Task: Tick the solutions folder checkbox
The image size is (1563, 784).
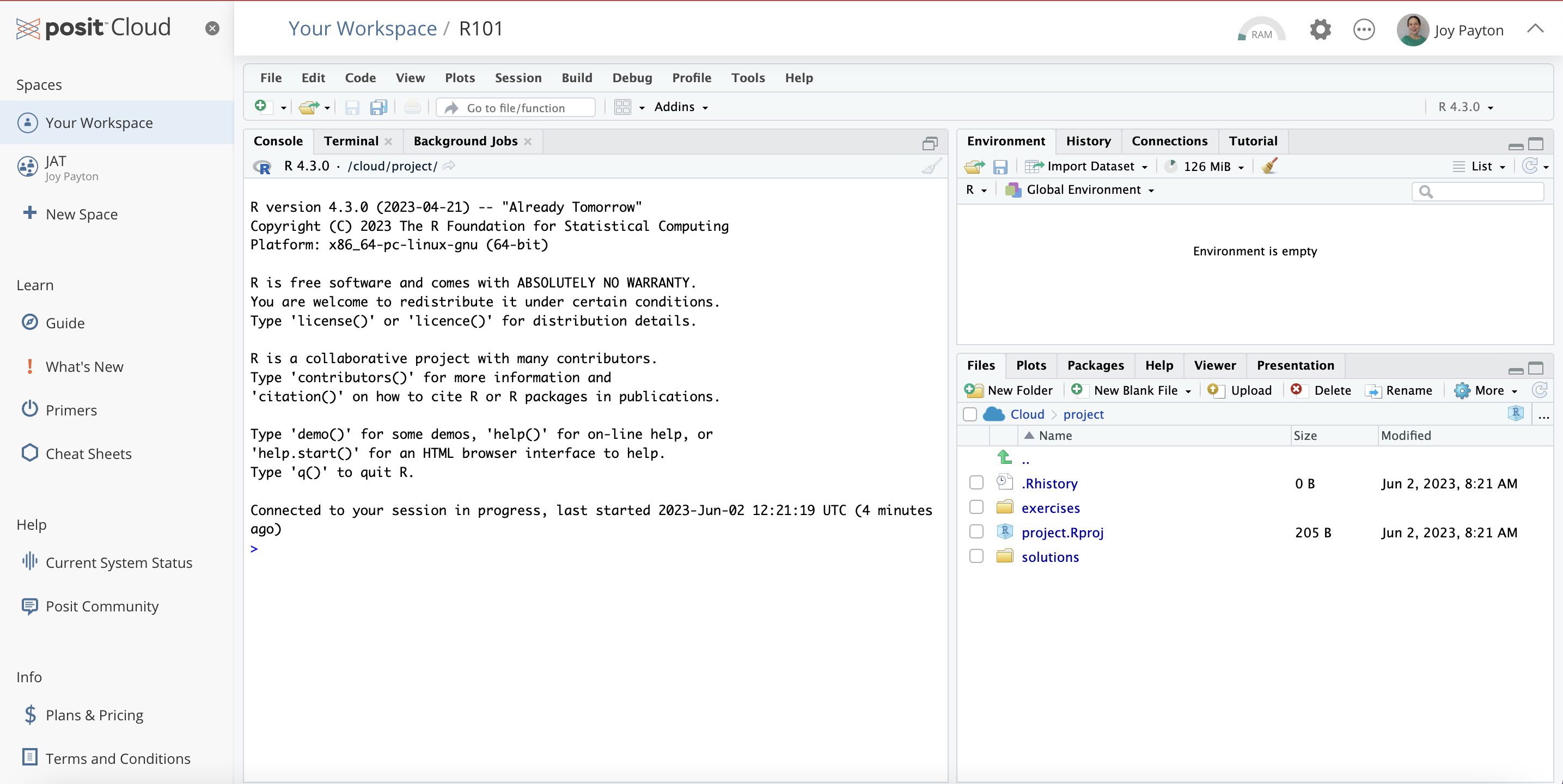Action: pyautogui.click(x=976, y=556)
